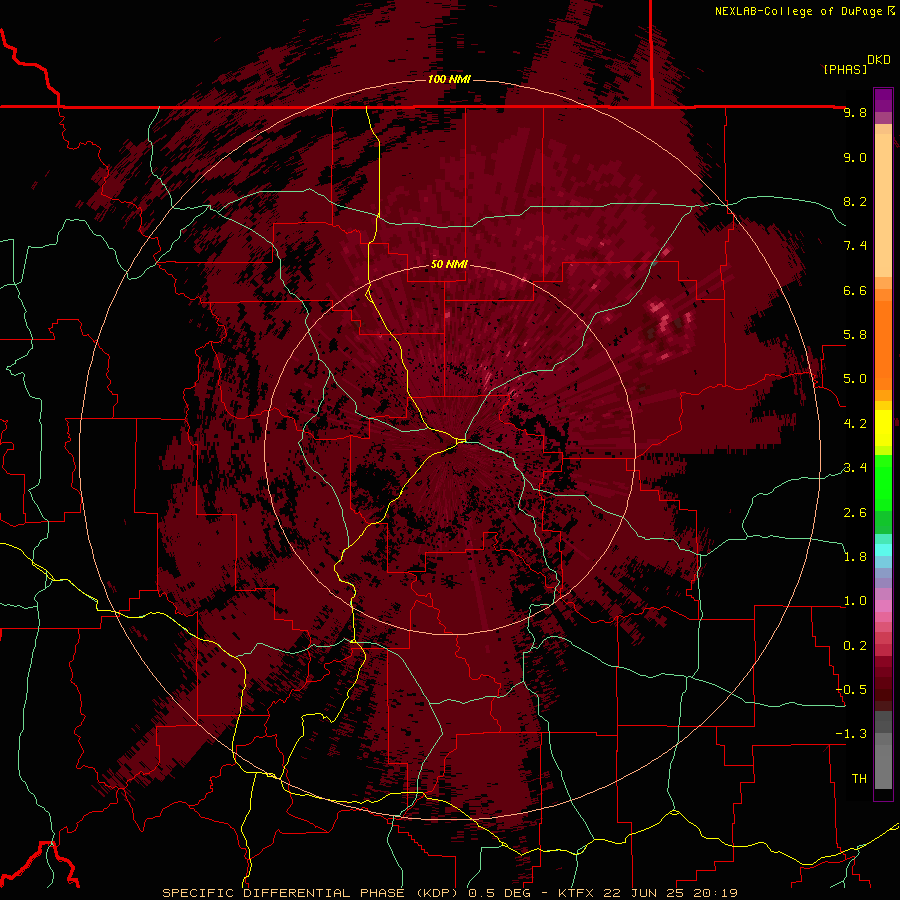The image size is (900, 900).
Task: Select the 5.8 legend value
Action: (855, 335)
